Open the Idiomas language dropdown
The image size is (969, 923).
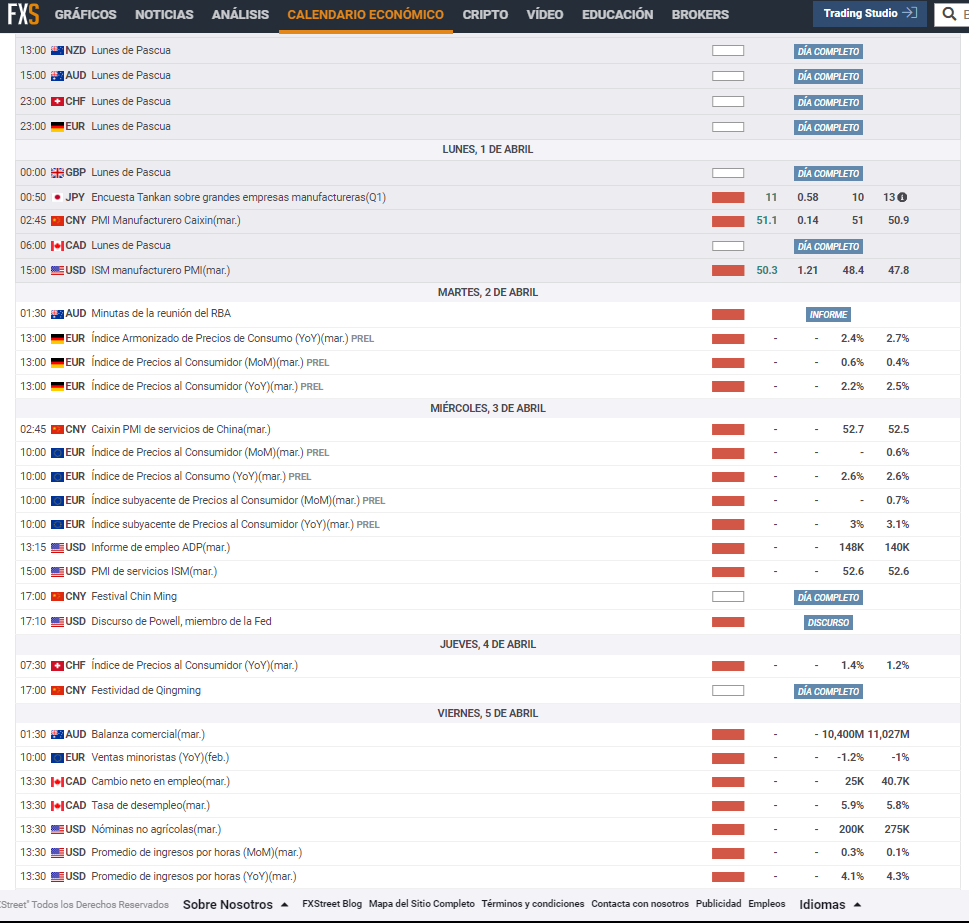[829, 904]
